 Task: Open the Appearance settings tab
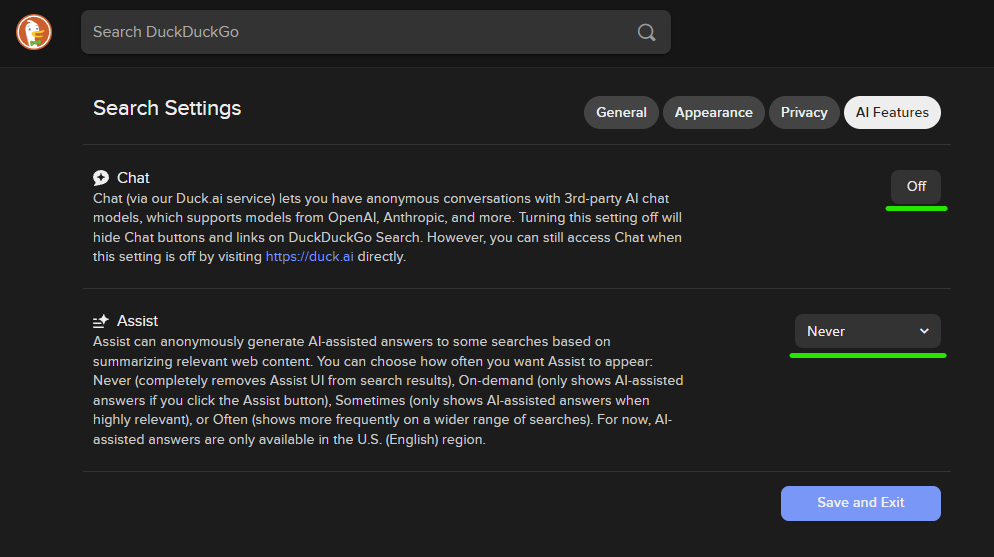[713, 112]
